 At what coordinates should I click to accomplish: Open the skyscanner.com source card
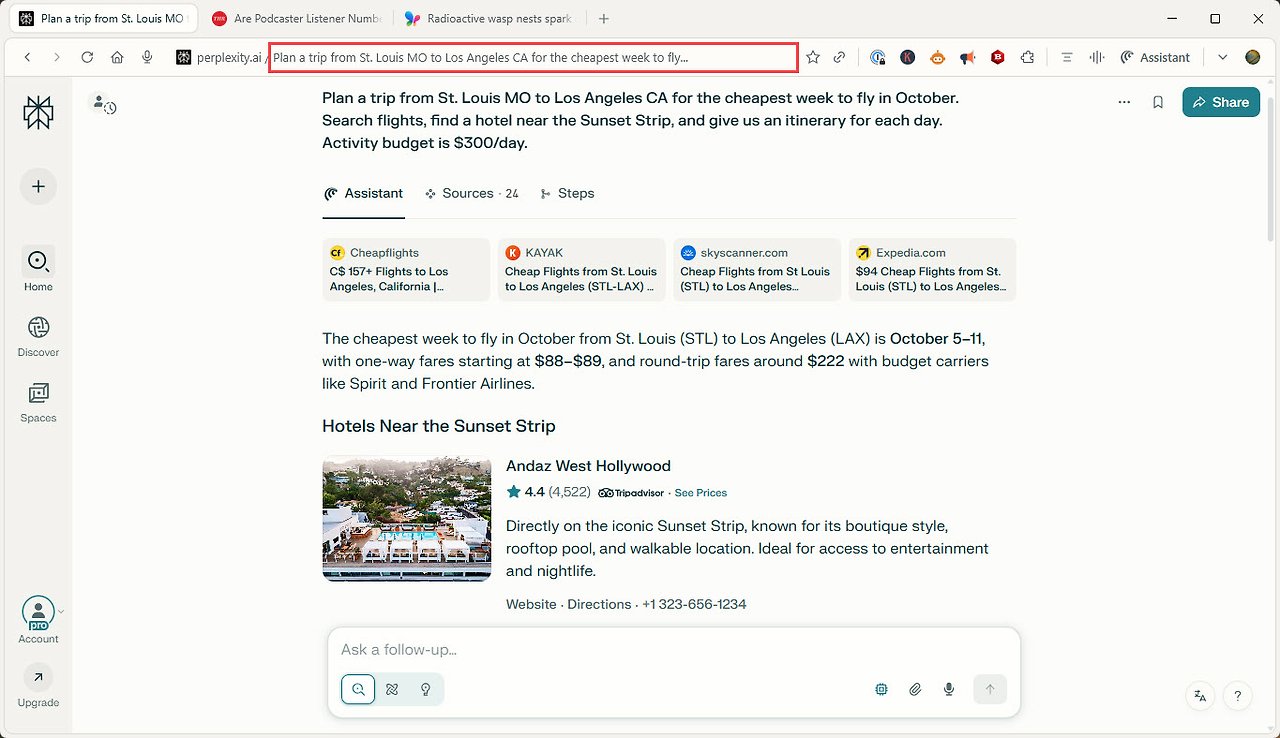pyautogui.click(x=757, y=269)
